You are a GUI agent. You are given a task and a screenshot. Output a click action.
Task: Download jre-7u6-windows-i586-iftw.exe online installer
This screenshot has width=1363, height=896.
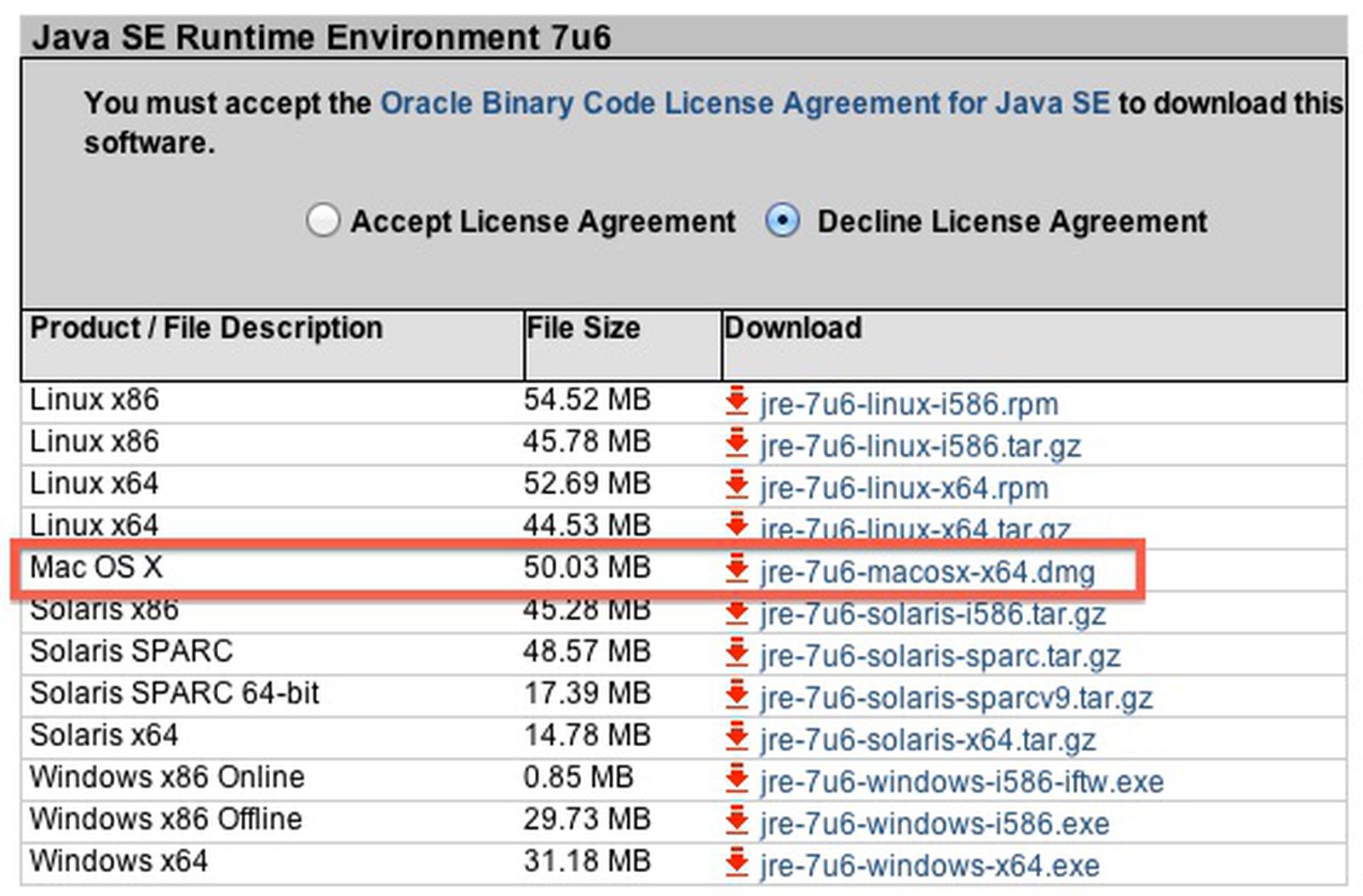coord(962,781)
